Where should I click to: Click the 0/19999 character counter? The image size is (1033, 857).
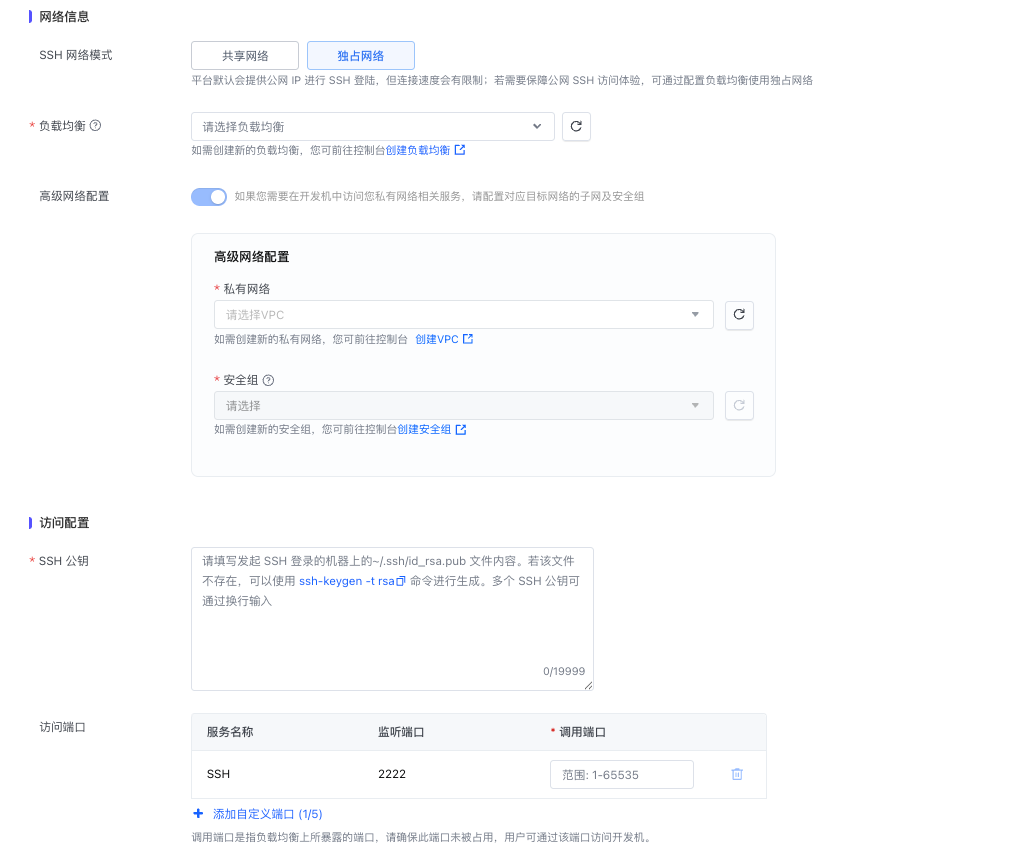tap(564, 671)
